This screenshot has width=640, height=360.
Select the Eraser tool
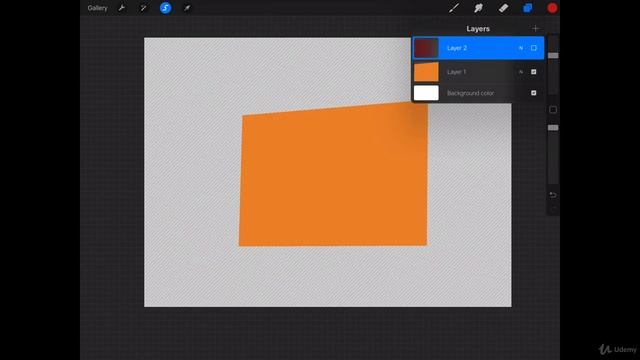click(503, 8)
